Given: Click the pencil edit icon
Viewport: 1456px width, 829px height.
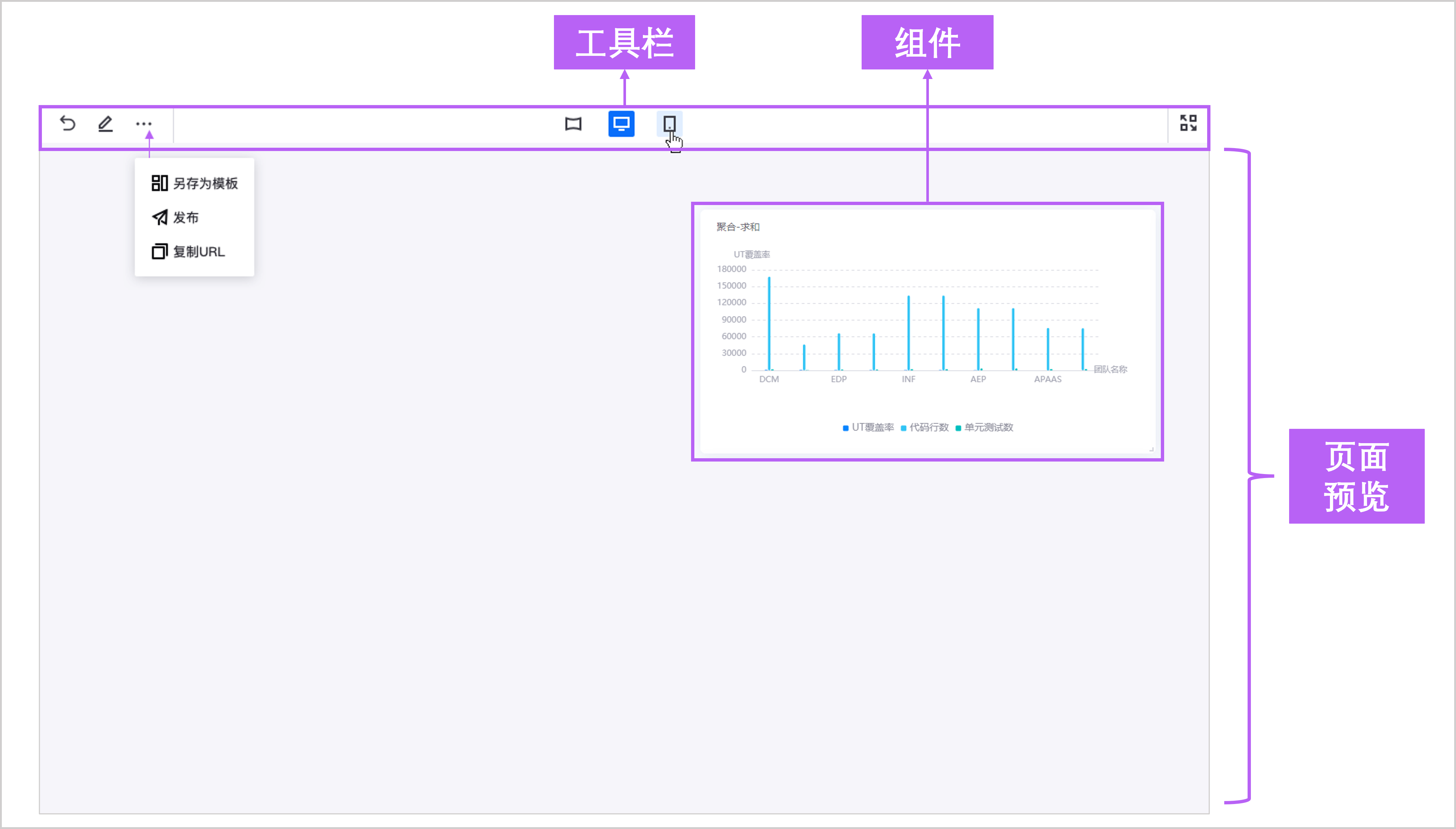Looking at the screenshot, I should click(105, 123).
